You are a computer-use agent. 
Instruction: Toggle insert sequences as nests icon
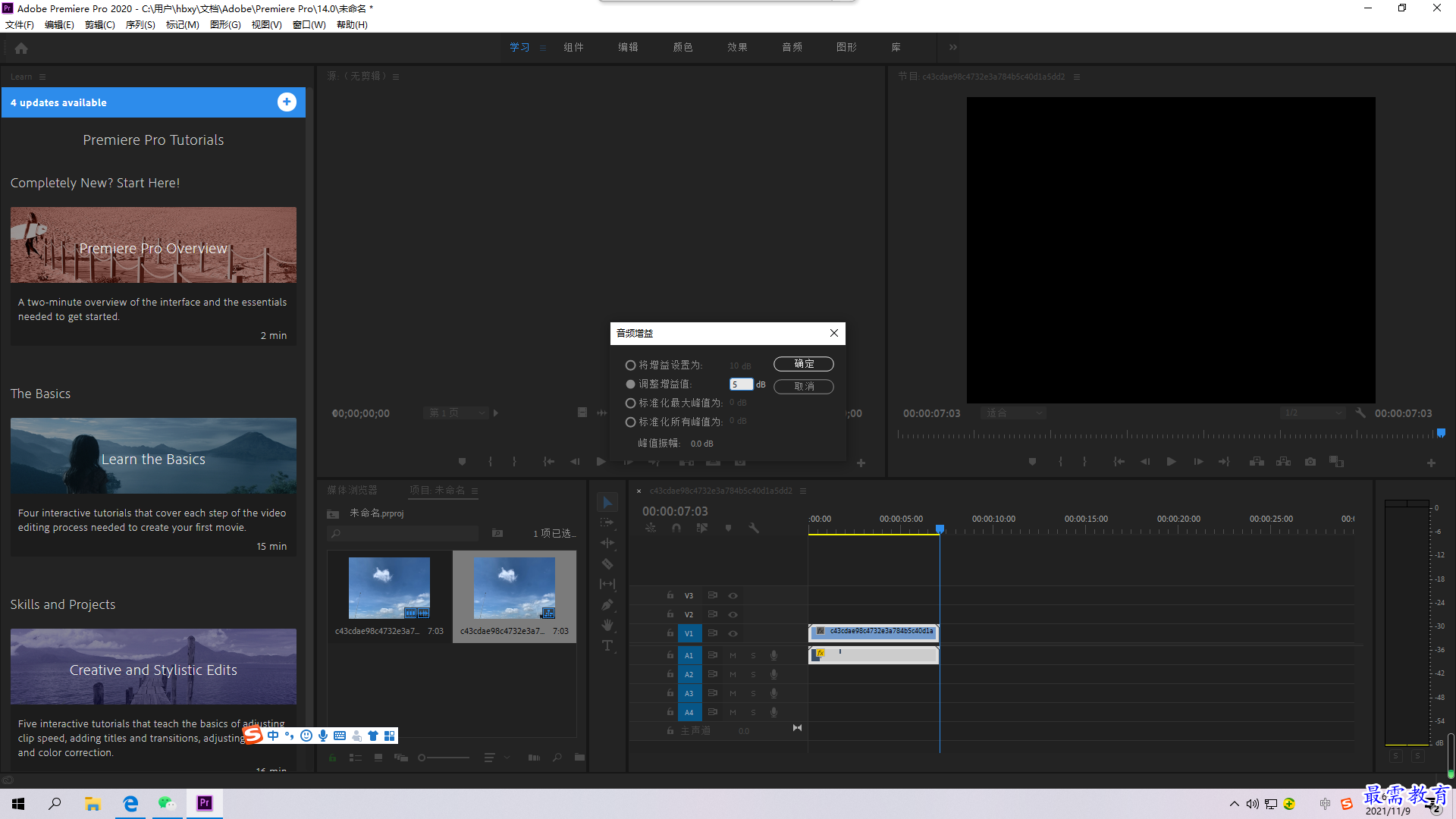pyautogui.click(x=651, y=528)
